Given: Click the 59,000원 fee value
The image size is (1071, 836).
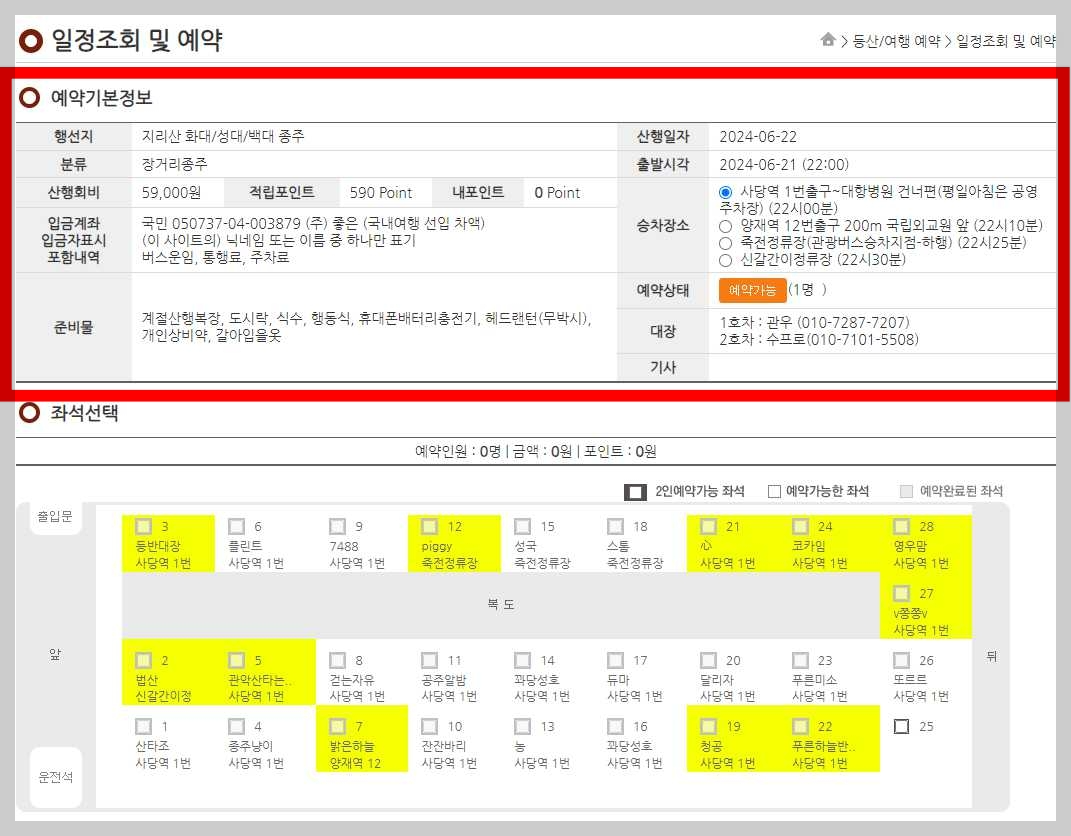Looking at the screenshot, I should [171, 193].
